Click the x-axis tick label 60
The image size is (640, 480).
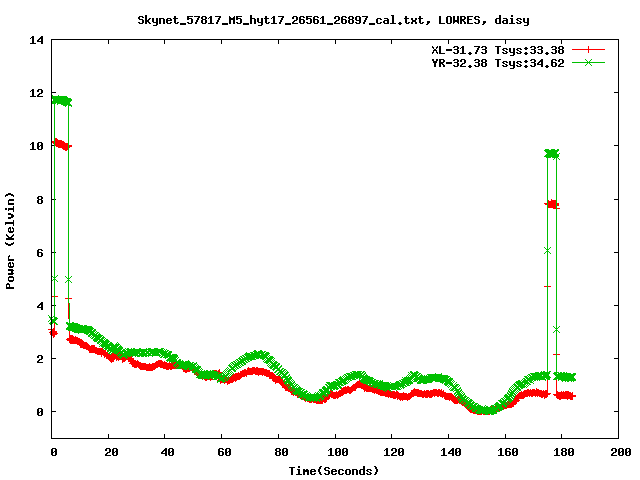coord(224,452)
